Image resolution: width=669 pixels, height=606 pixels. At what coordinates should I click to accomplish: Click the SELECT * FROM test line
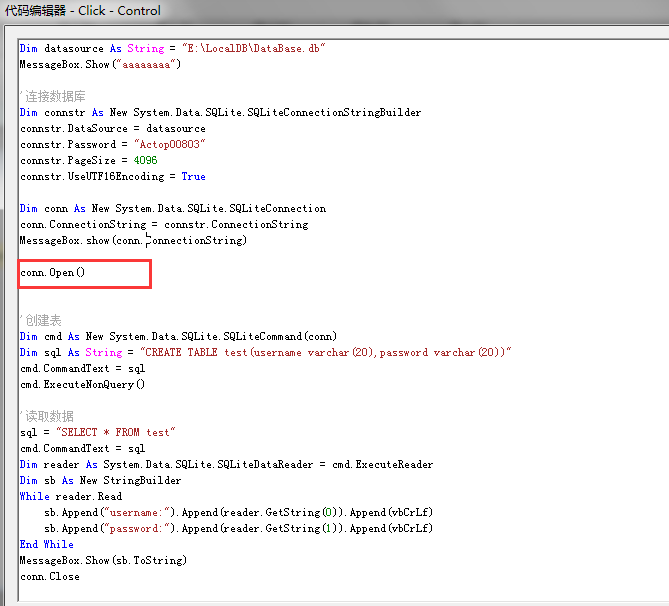[98, 432]
